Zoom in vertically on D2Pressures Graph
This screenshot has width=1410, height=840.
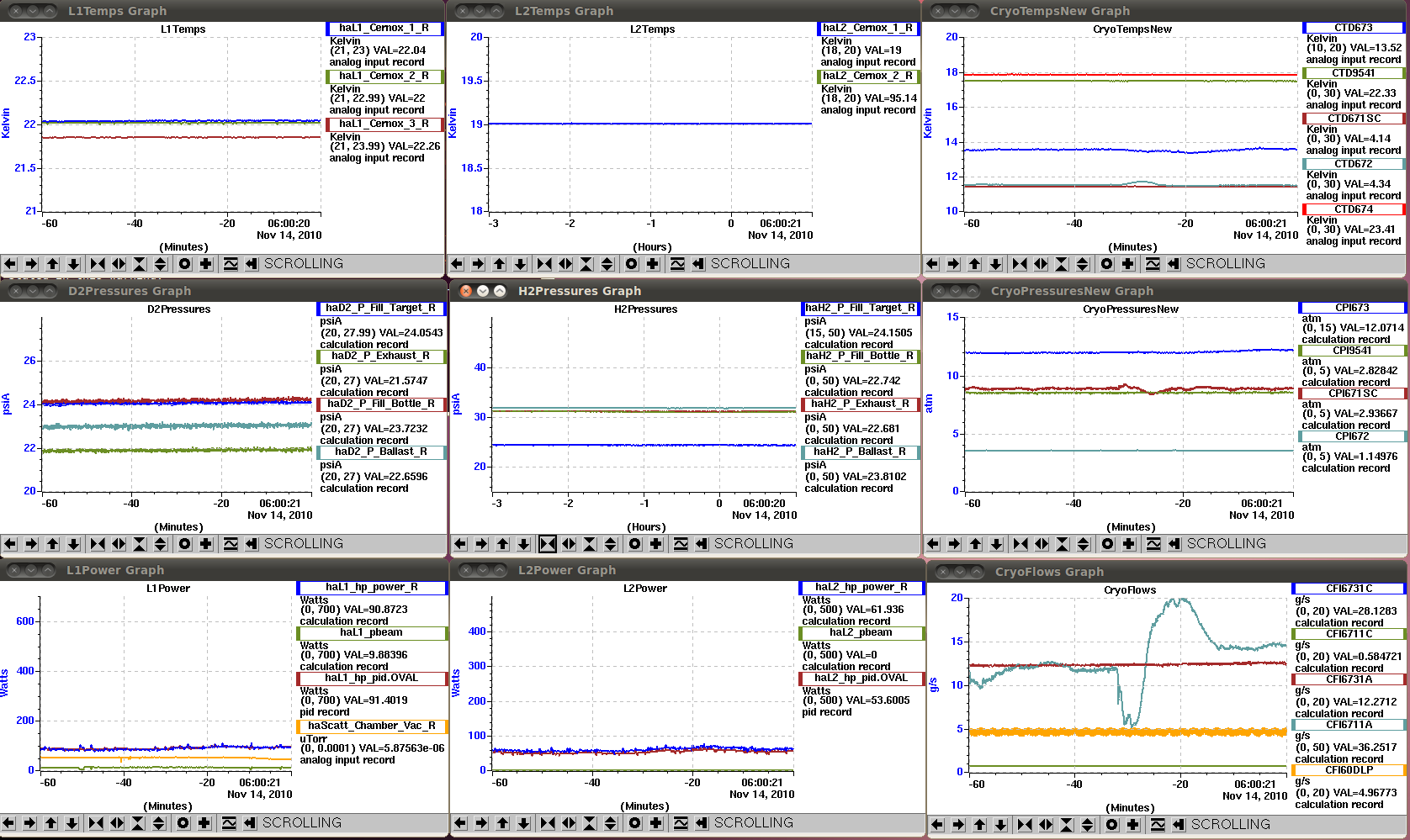point(140,544)
